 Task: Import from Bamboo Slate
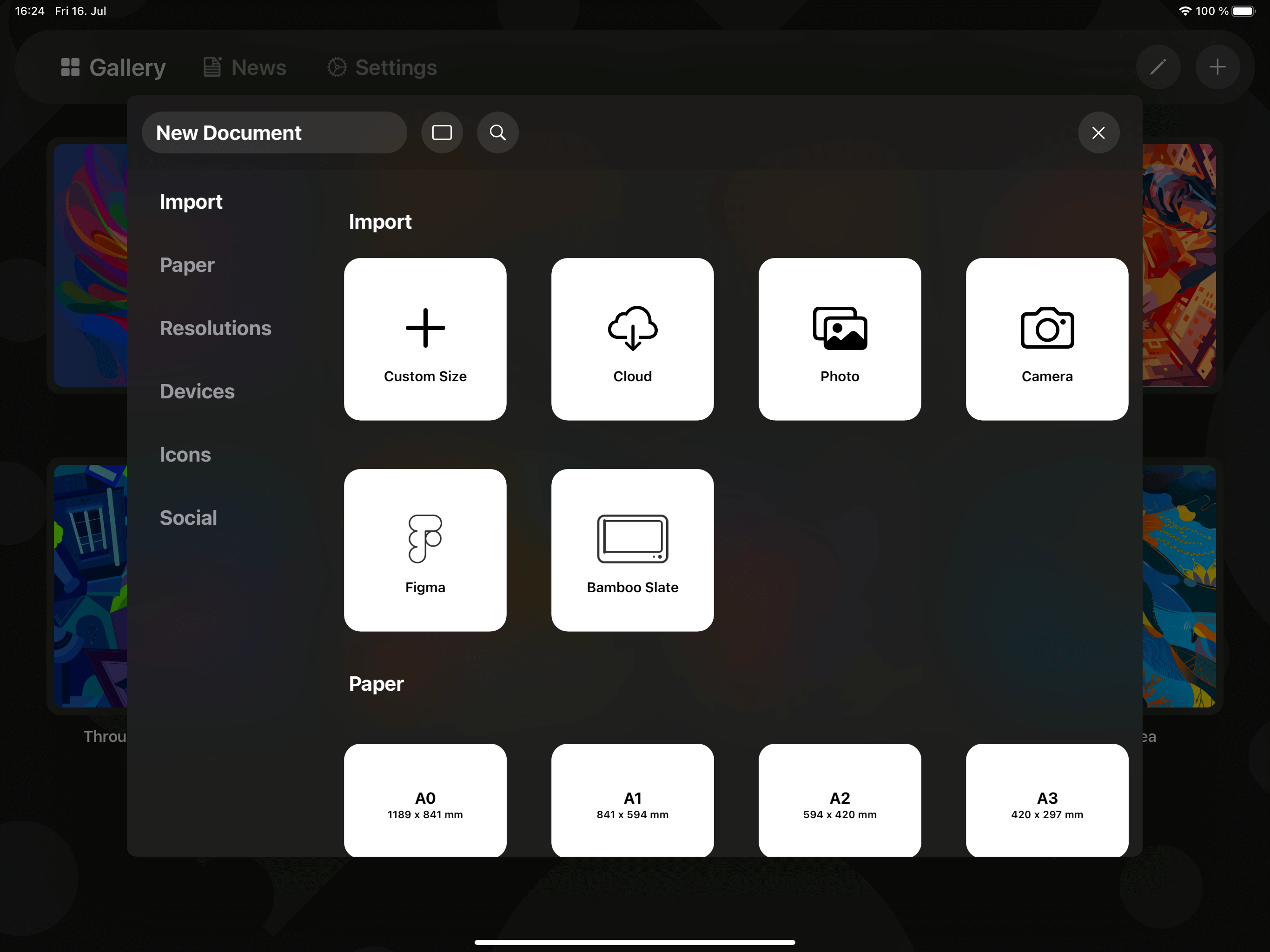pyautogui.click(x=632, y=550)
